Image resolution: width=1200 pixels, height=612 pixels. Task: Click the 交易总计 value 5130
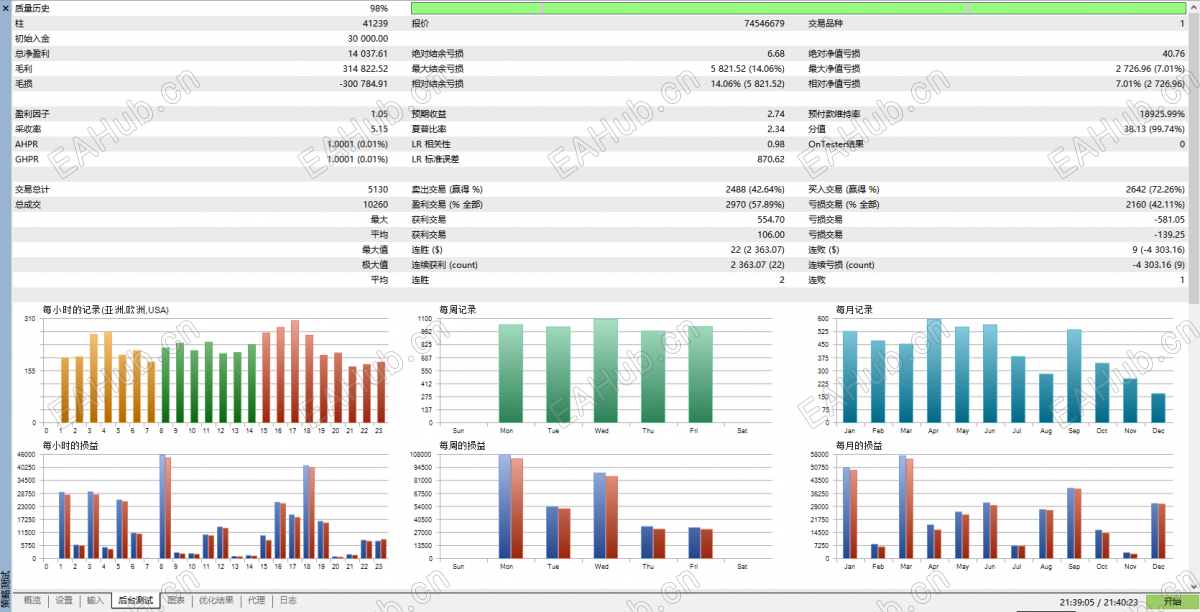378,189
